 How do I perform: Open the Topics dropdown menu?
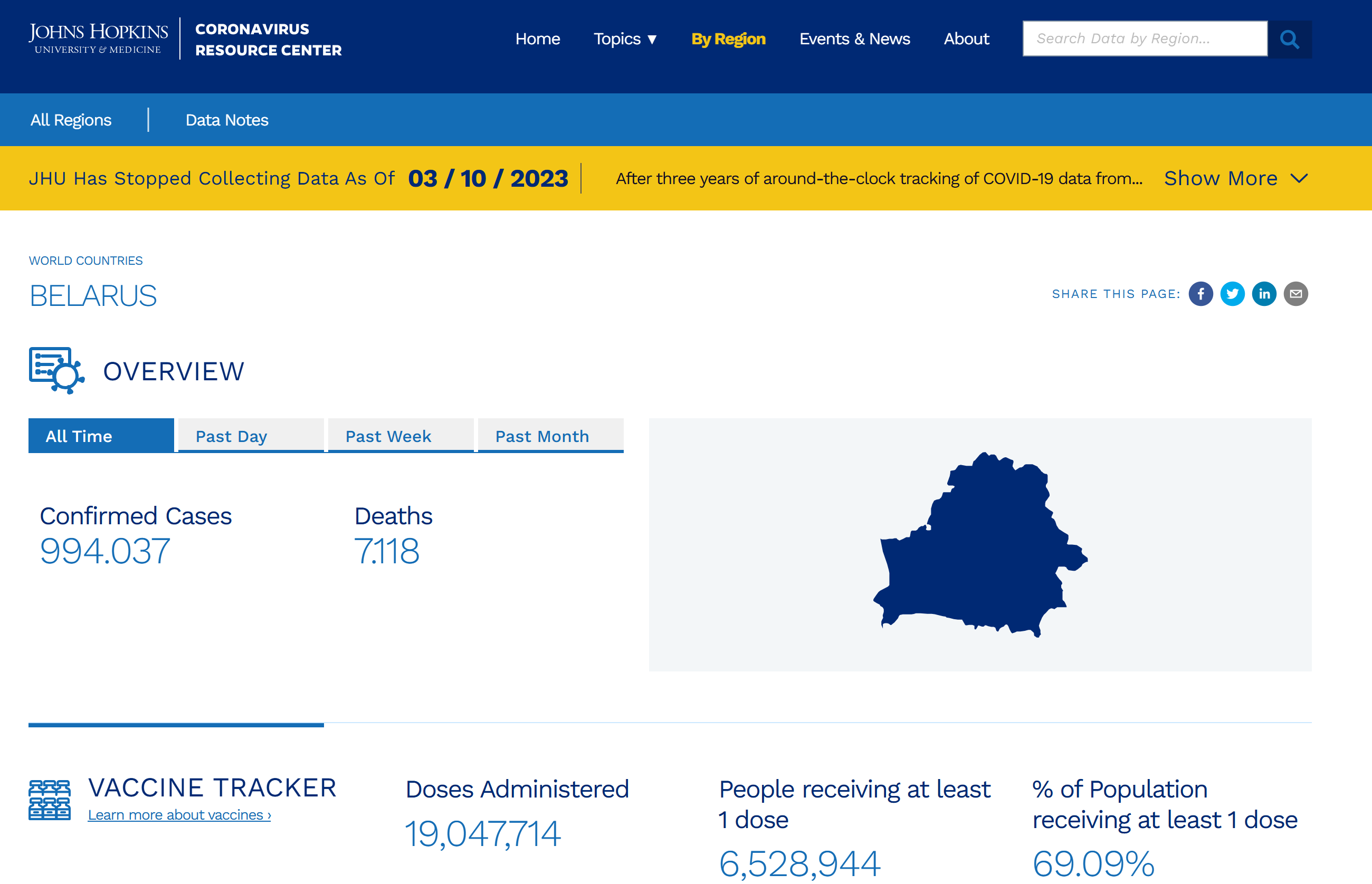point(625,39)
